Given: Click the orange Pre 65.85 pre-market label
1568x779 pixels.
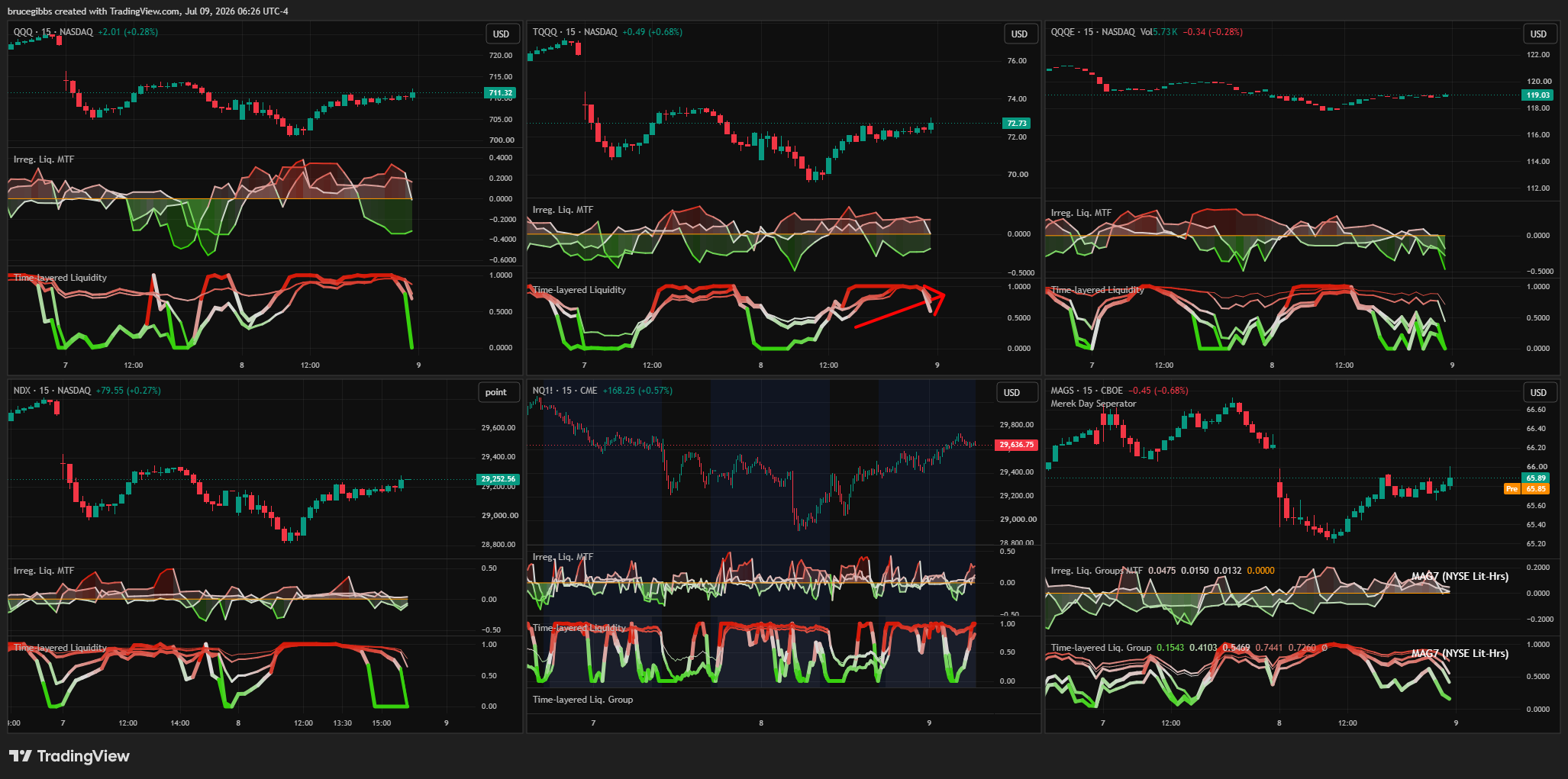Looking at the screenshot, I should [1527, 489].
